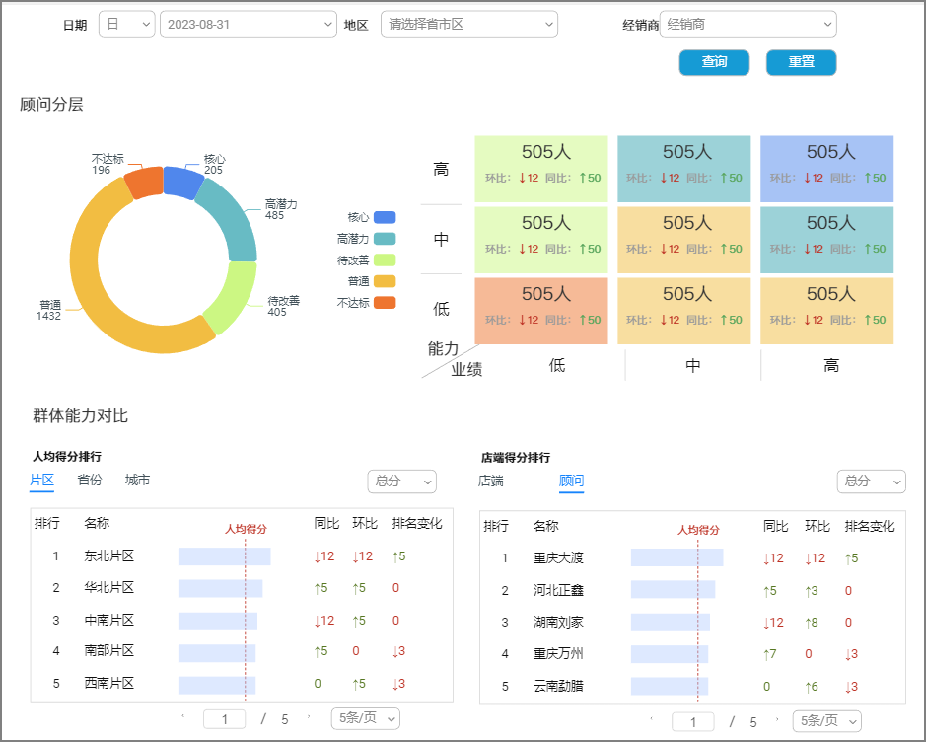Toggle 不达标 legend color swatch
926x742 pixels.
tap(385, 303)
